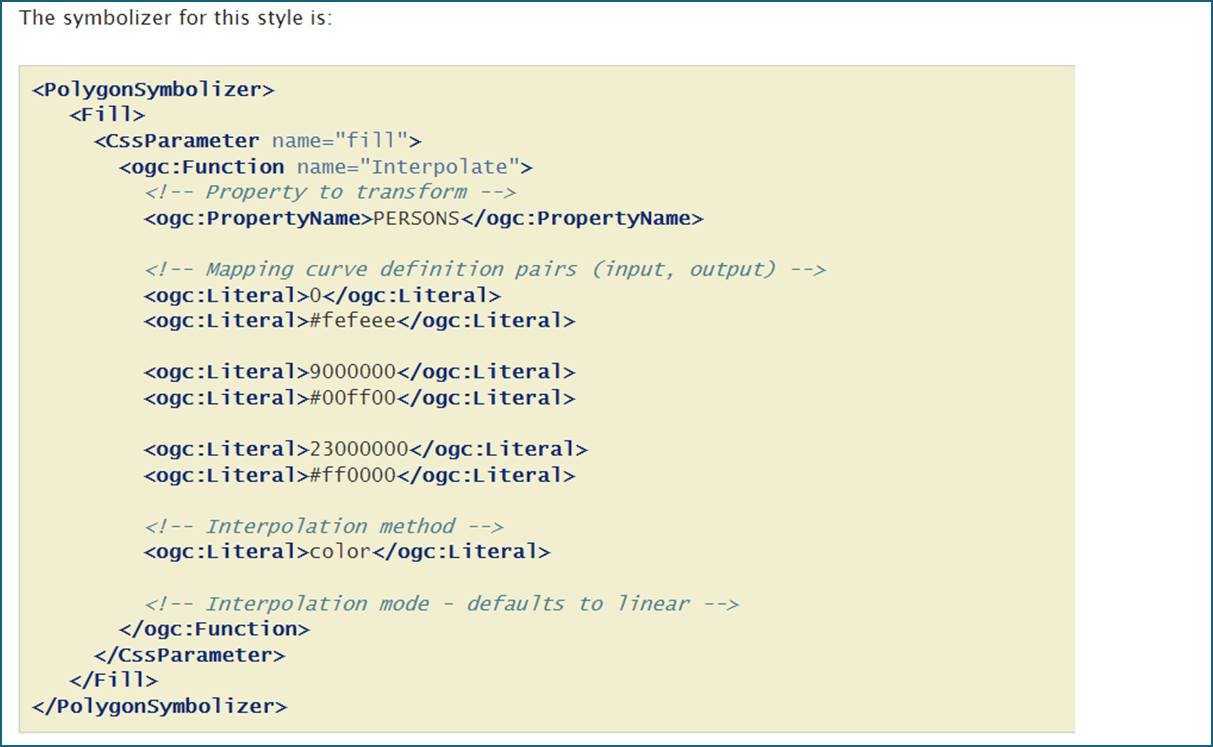Click the PERSONS property name line
Viewport: 1213px width, 747px height.
pos(424,218)
